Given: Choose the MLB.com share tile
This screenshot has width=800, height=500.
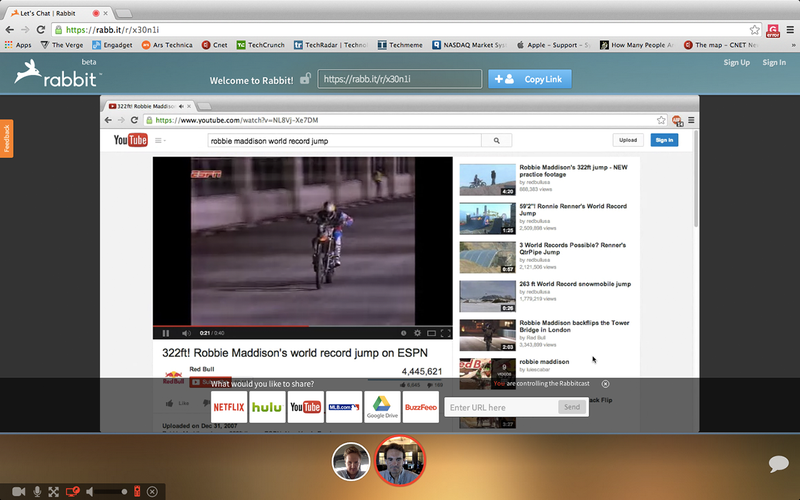Looking at the screenshot, I should click(344, 407).
